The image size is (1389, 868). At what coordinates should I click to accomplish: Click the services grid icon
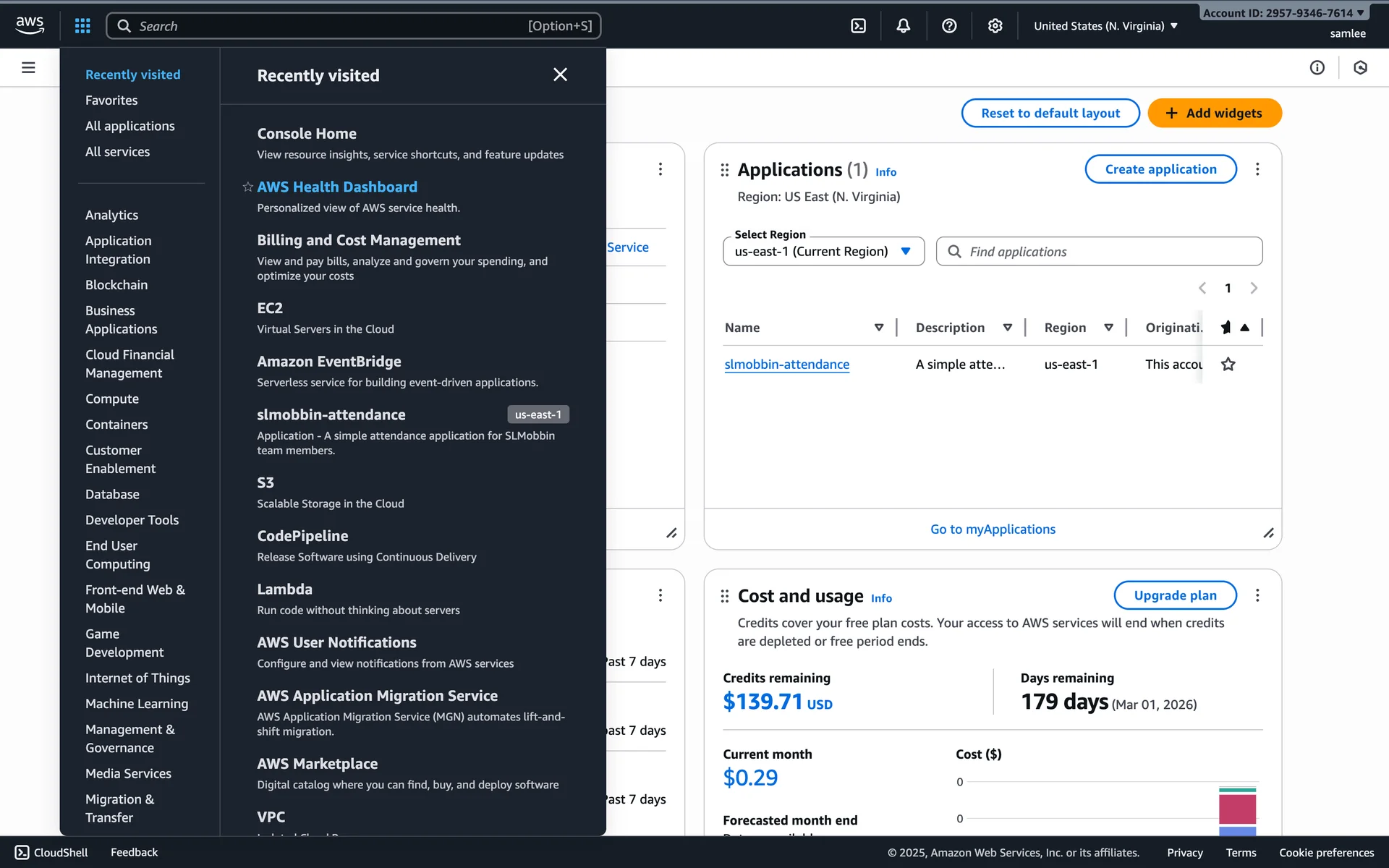[82, 26]
